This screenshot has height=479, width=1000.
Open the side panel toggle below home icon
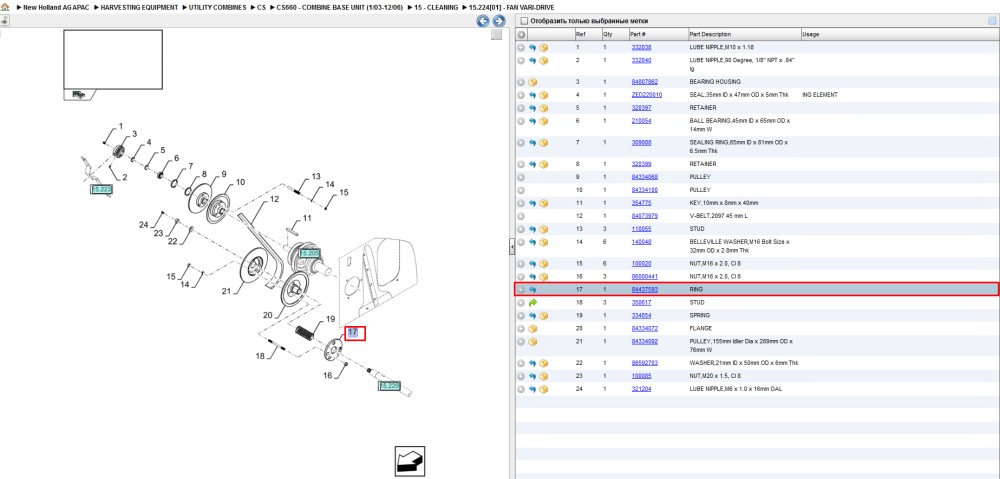[x=4, y=20]
